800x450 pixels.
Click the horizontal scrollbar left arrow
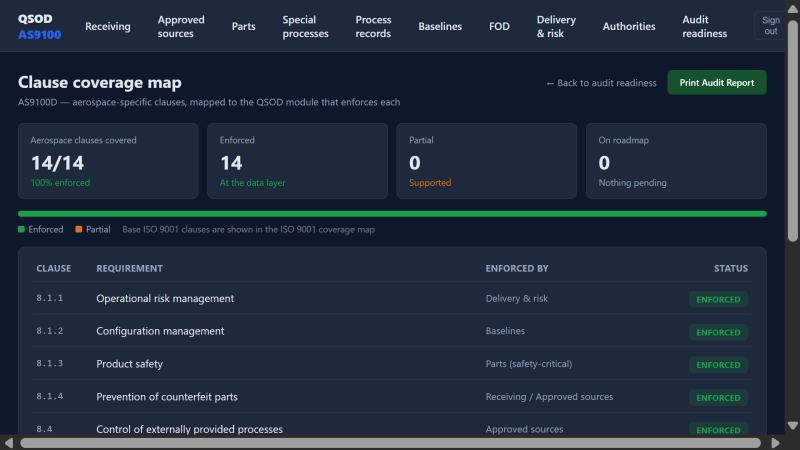click(9, 443)
